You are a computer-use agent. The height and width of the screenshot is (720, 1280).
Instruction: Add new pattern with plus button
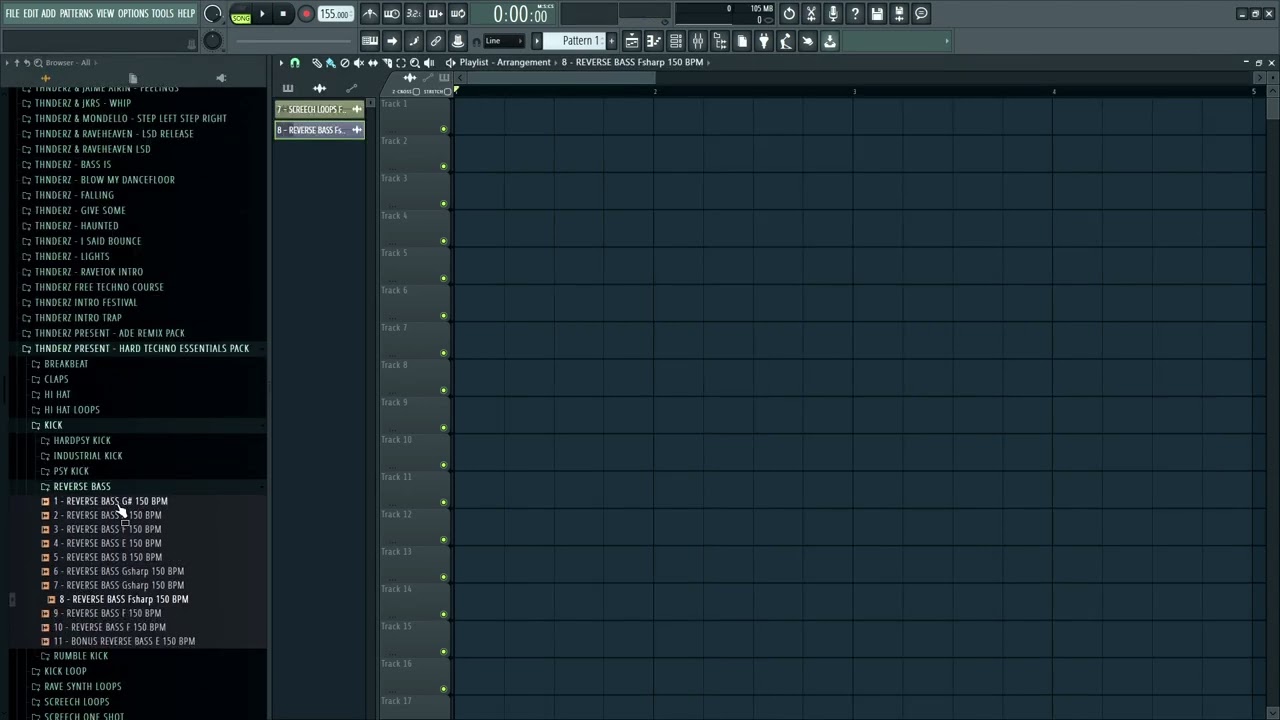pos(611,41)
